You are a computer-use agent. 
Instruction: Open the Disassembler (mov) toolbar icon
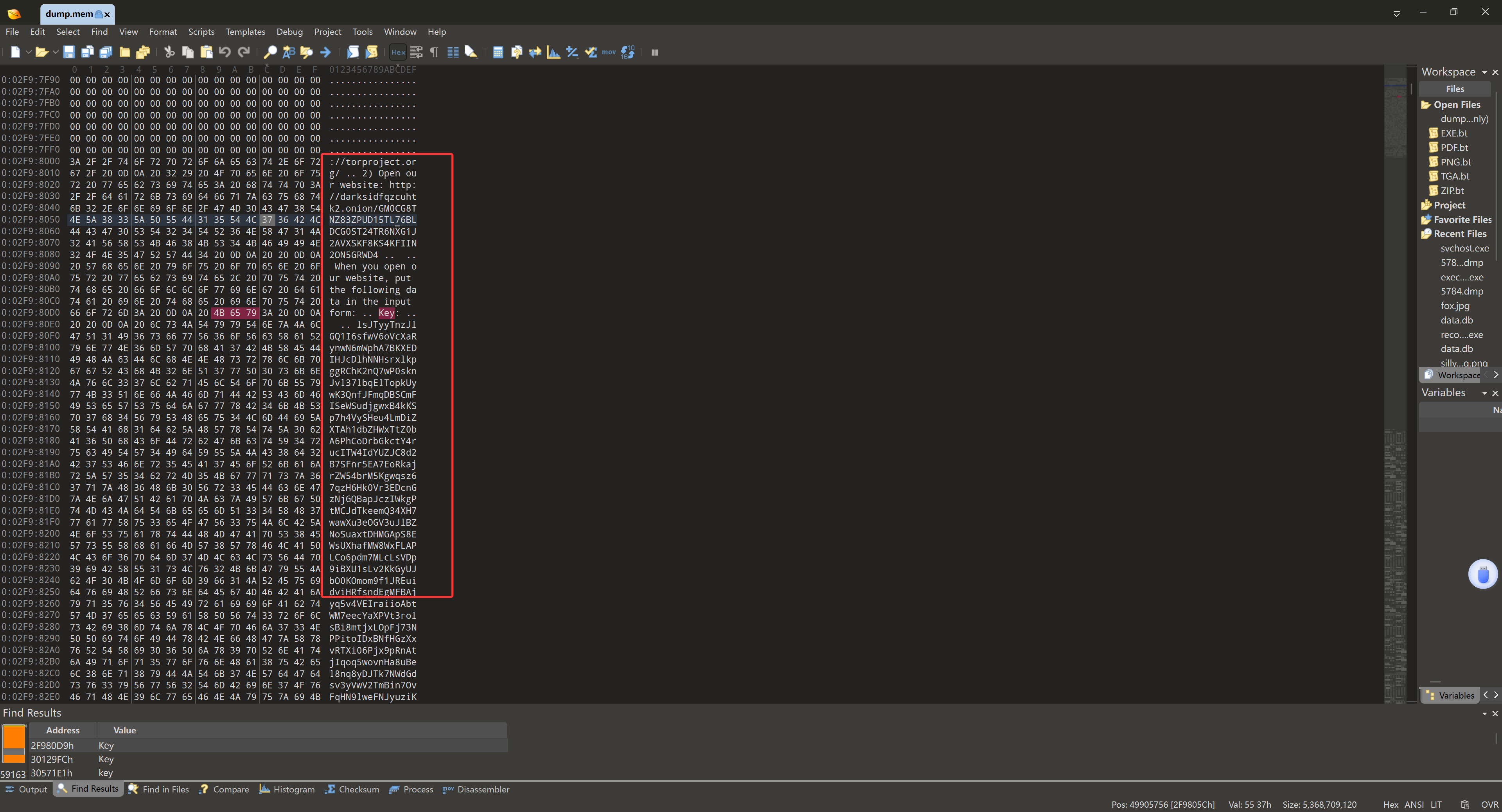coord(609,52)
